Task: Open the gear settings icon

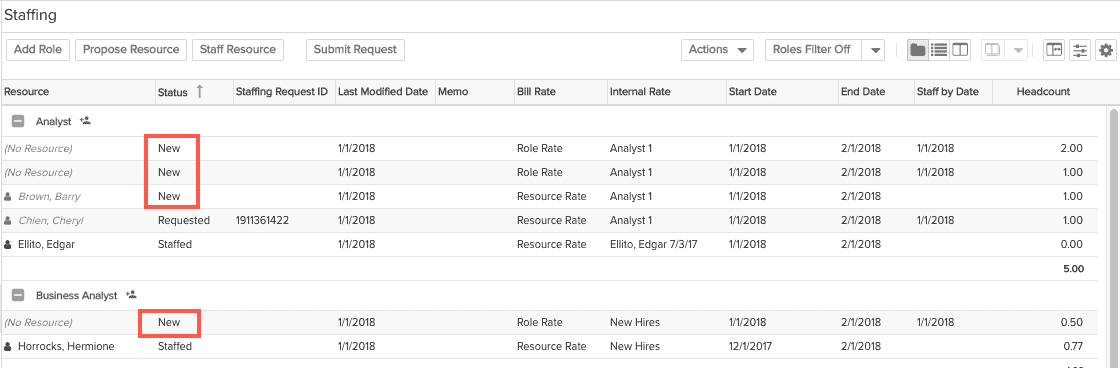Action: tap(1106, 50)
